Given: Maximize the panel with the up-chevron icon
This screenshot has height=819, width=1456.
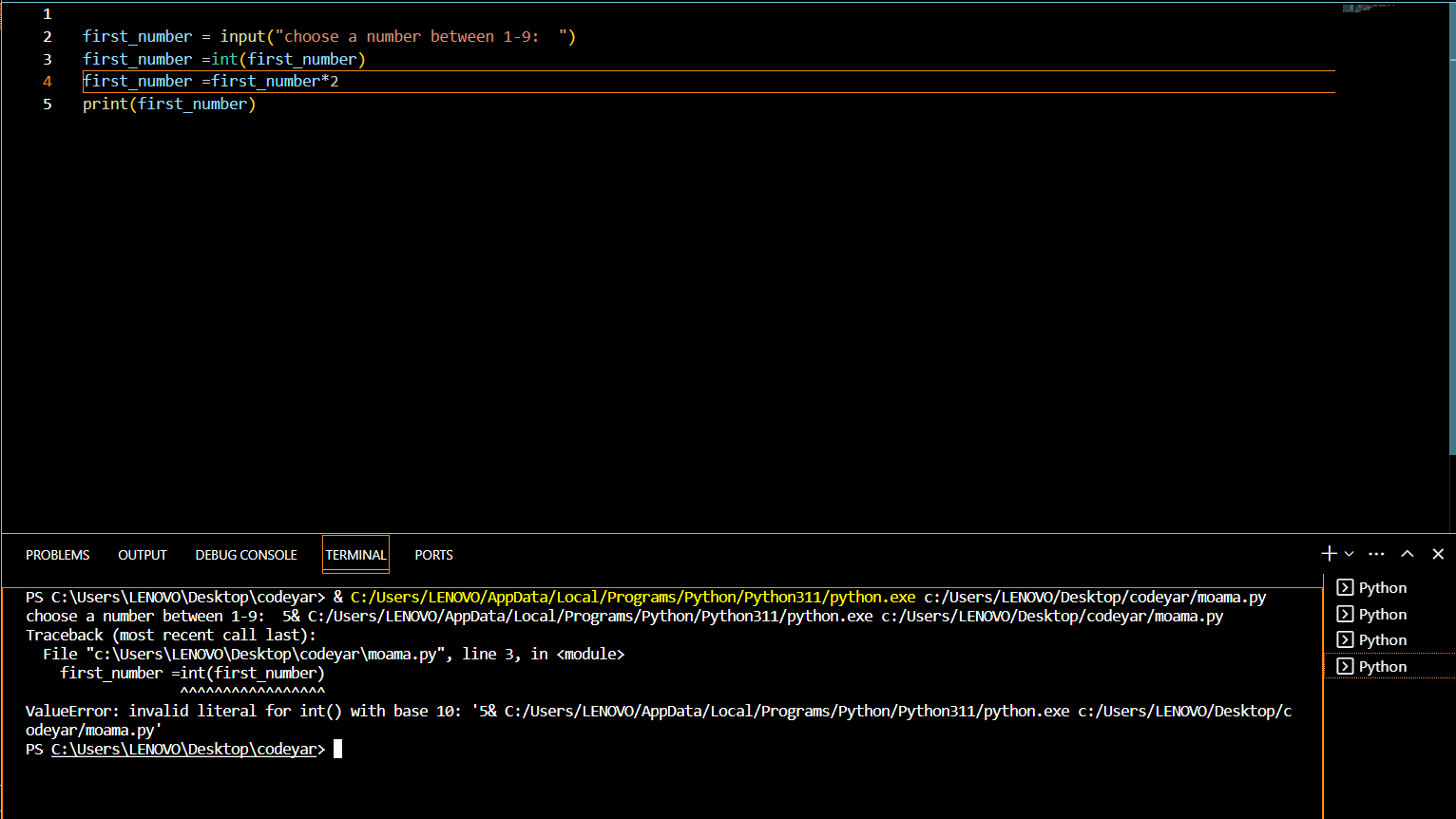Looking at the screenshot, I should [x=1408, y=553].
